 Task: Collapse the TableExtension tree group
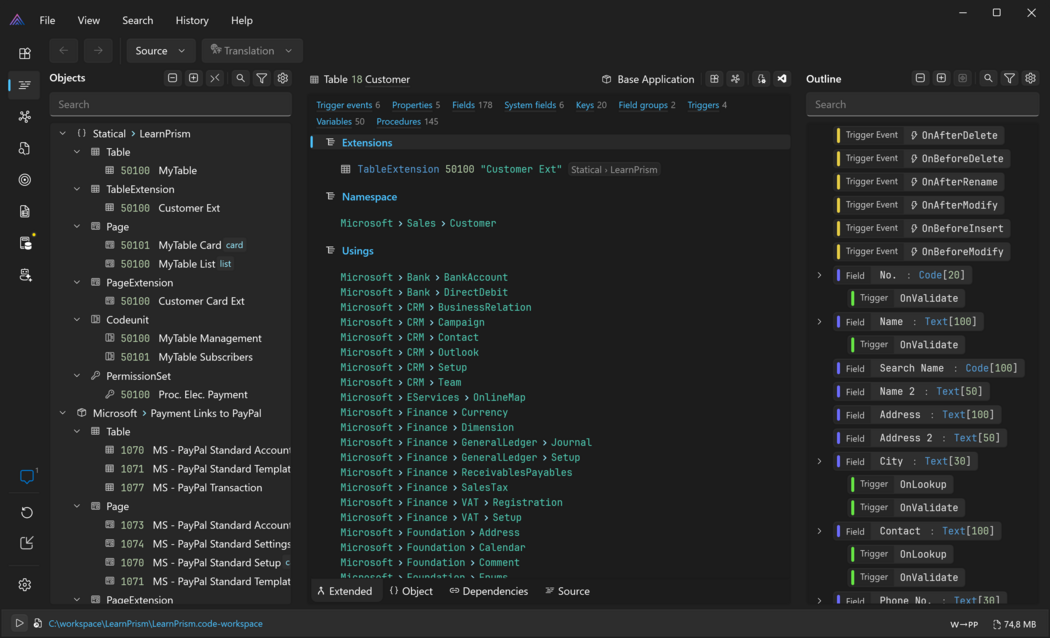[x=77, y=189]
